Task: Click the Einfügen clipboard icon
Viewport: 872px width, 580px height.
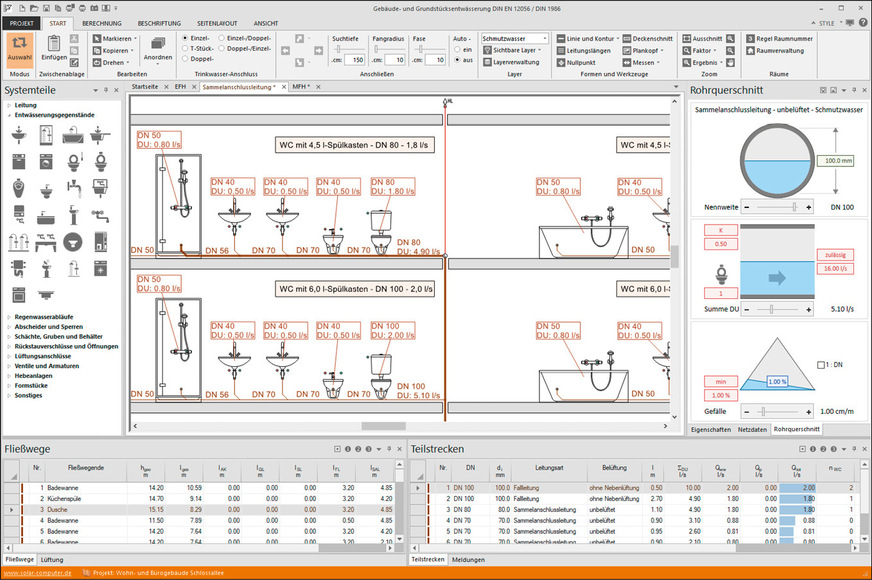Action: point(54,47)
